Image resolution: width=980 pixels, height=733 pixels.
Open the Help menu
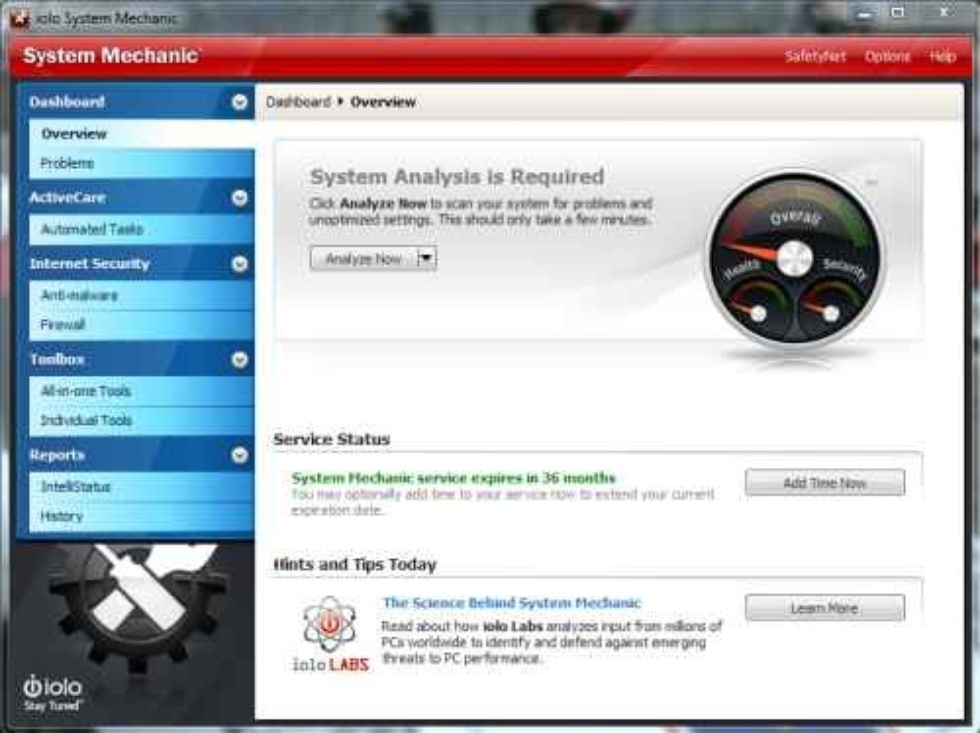pos(942,56)
